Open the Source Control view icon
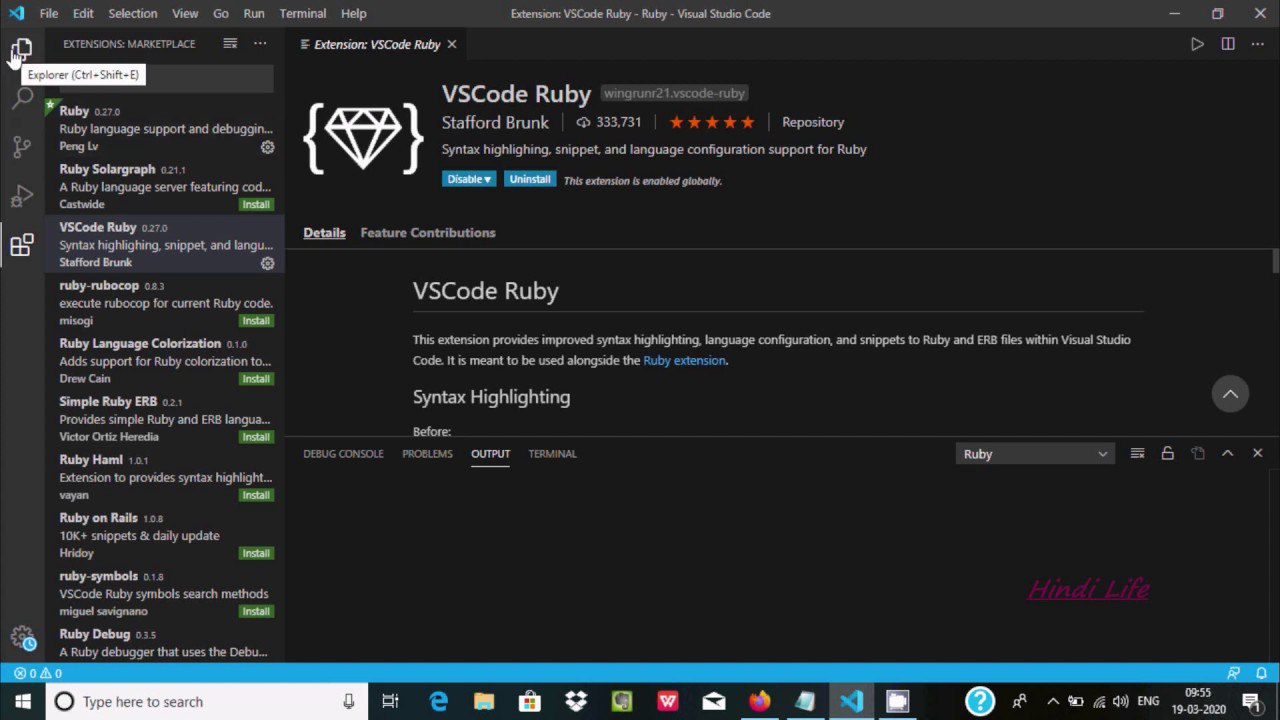 [x=22, y=147]
